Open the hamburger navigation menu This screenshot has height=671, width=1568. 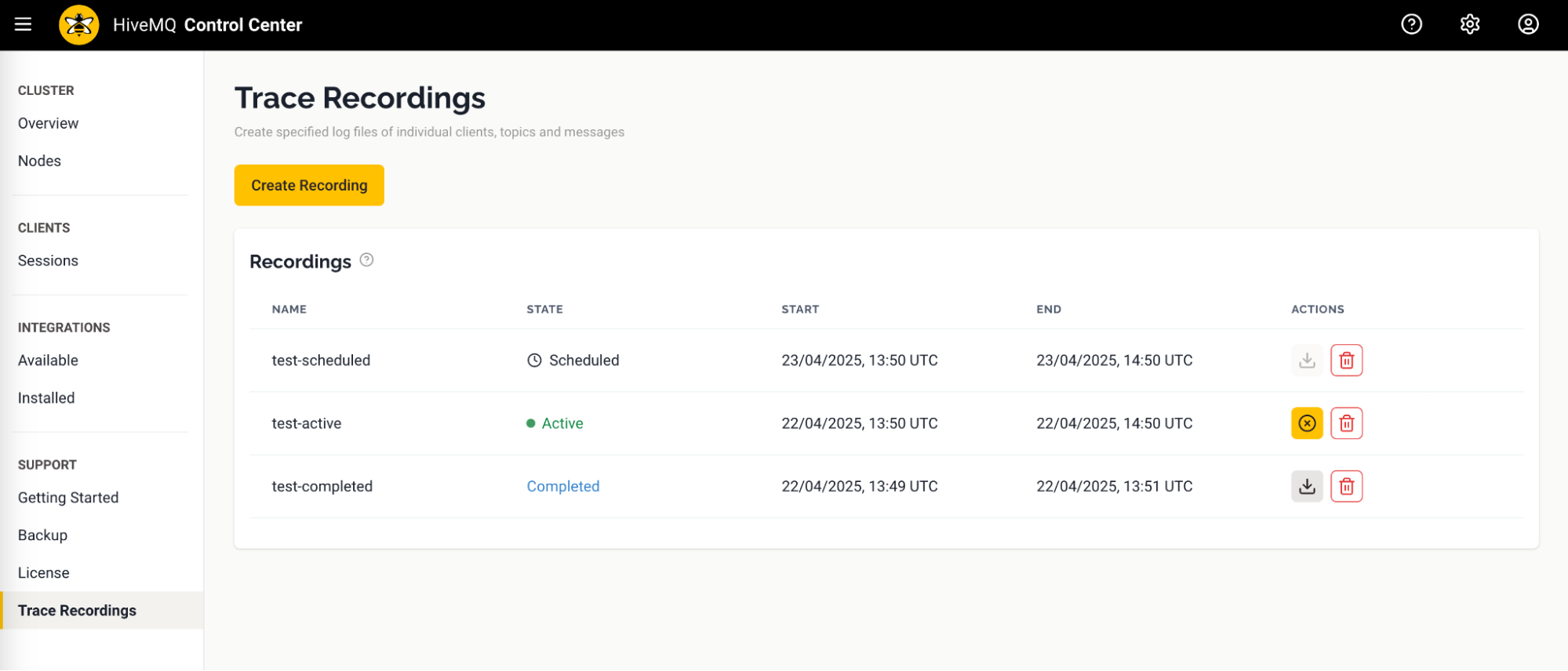24,24
